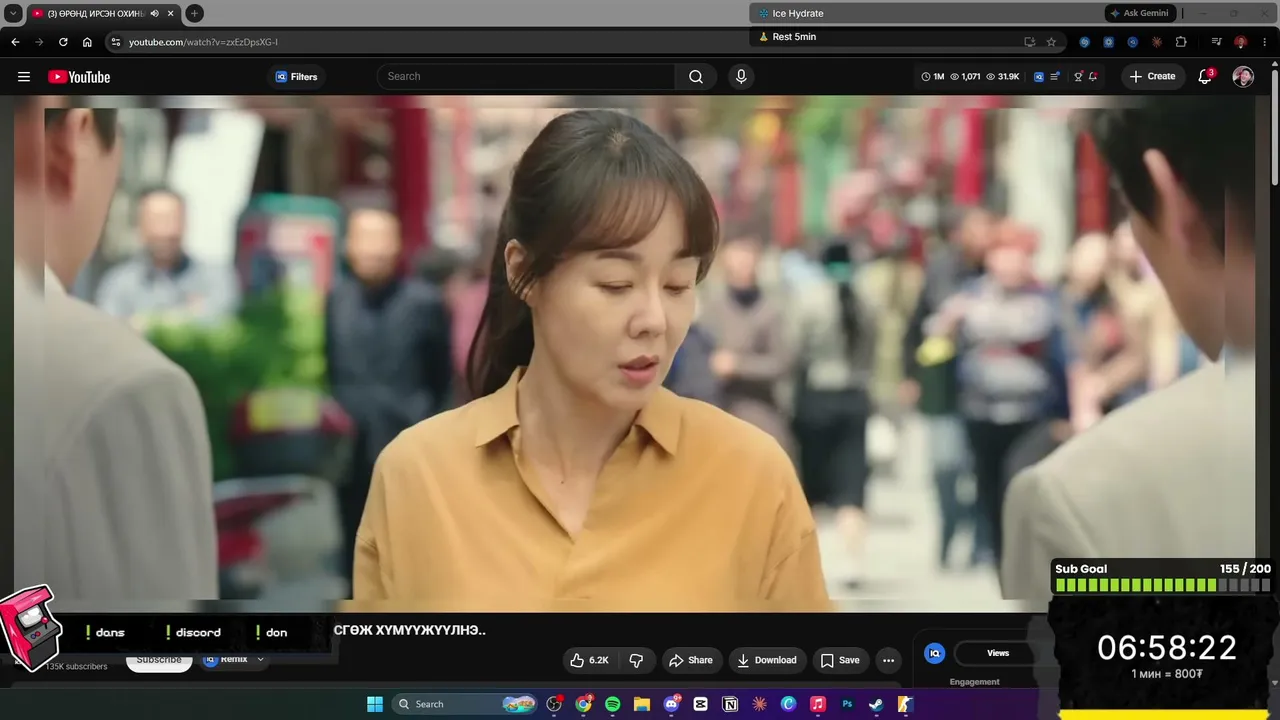1280x720 pixels.
Task: Download the video
Action: (767, 660)
